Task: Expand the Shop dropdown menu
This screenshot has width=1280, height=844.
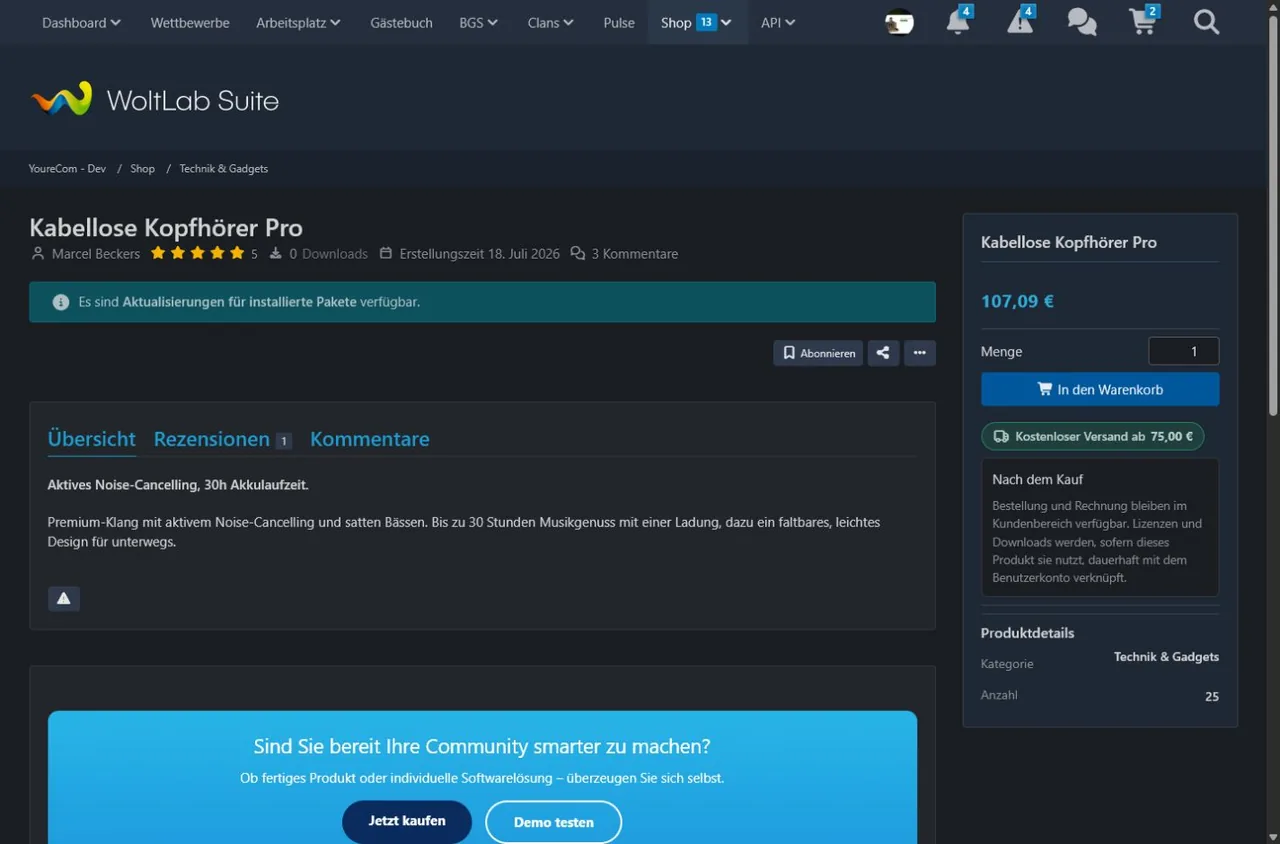Action: click(x=697, y=22)
